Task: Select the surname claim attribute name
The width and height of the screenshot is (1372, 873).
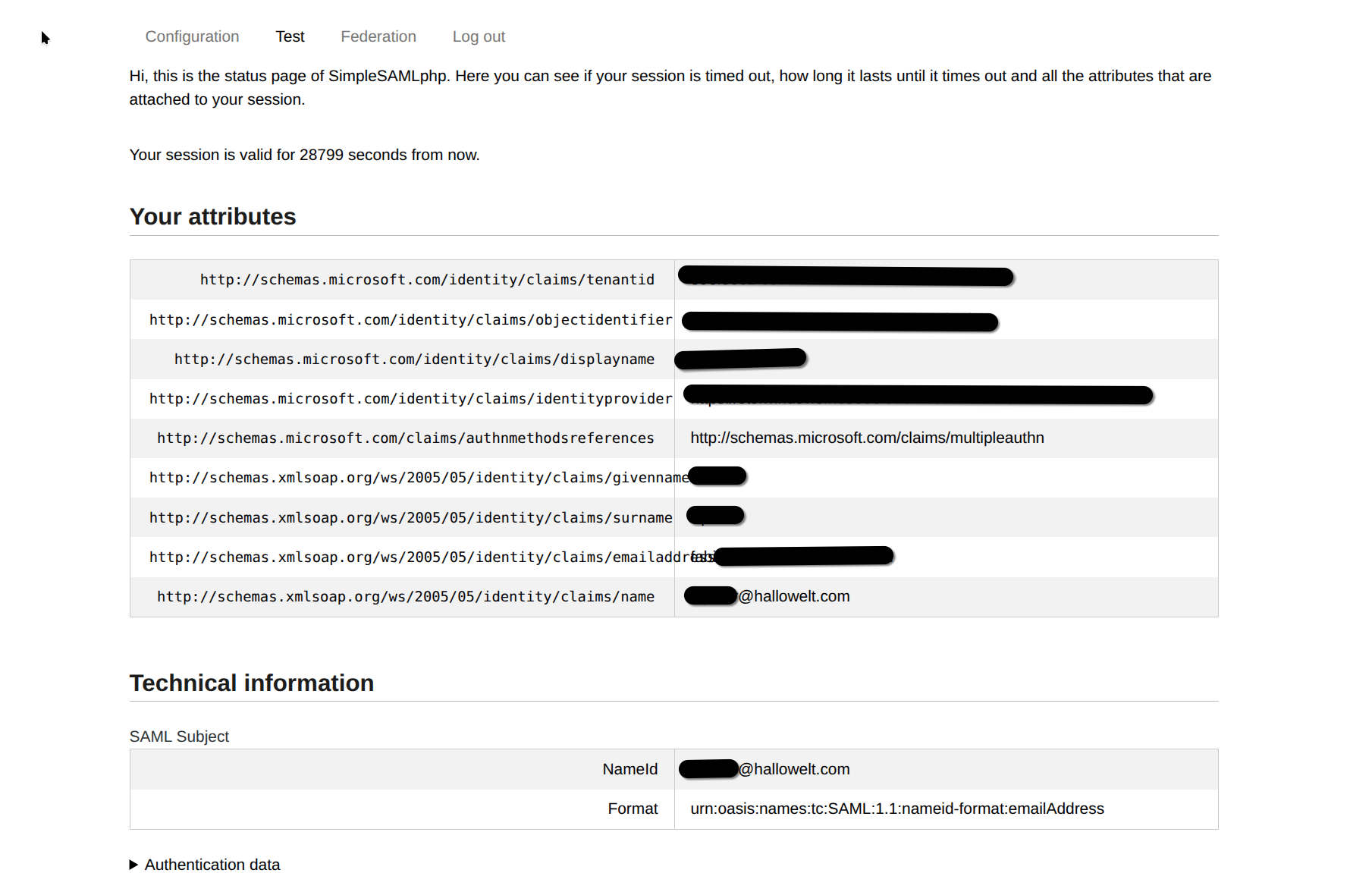Action: (410, 518)
